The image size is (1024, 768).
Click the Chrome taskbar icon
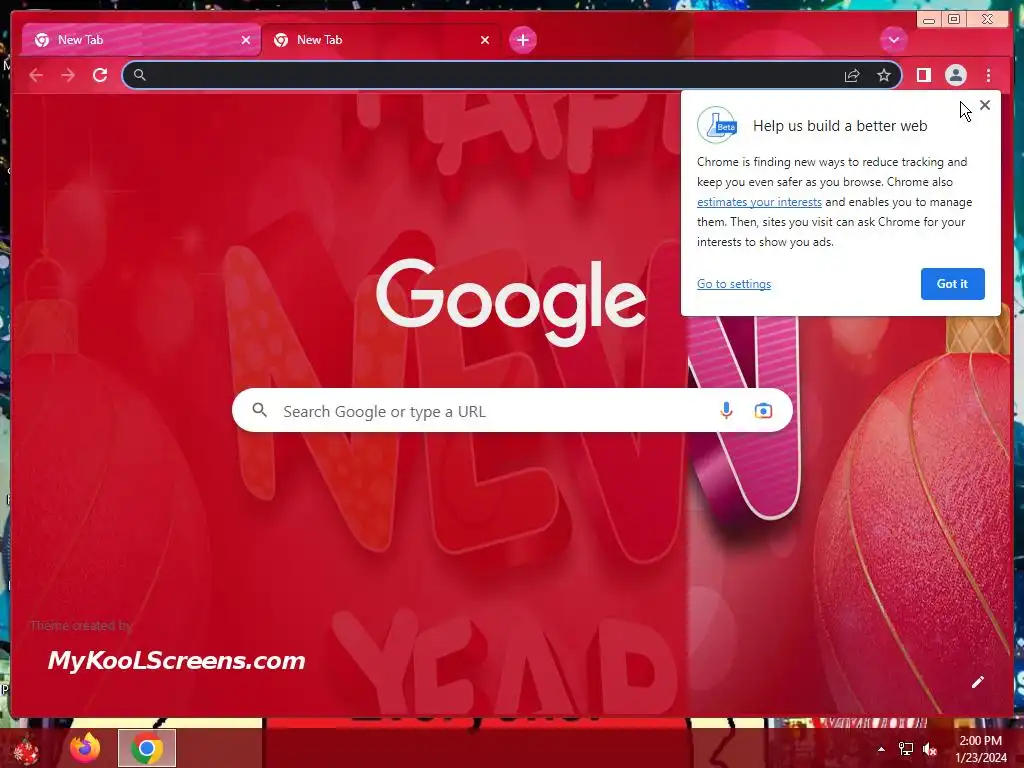[x=147, y=748]
